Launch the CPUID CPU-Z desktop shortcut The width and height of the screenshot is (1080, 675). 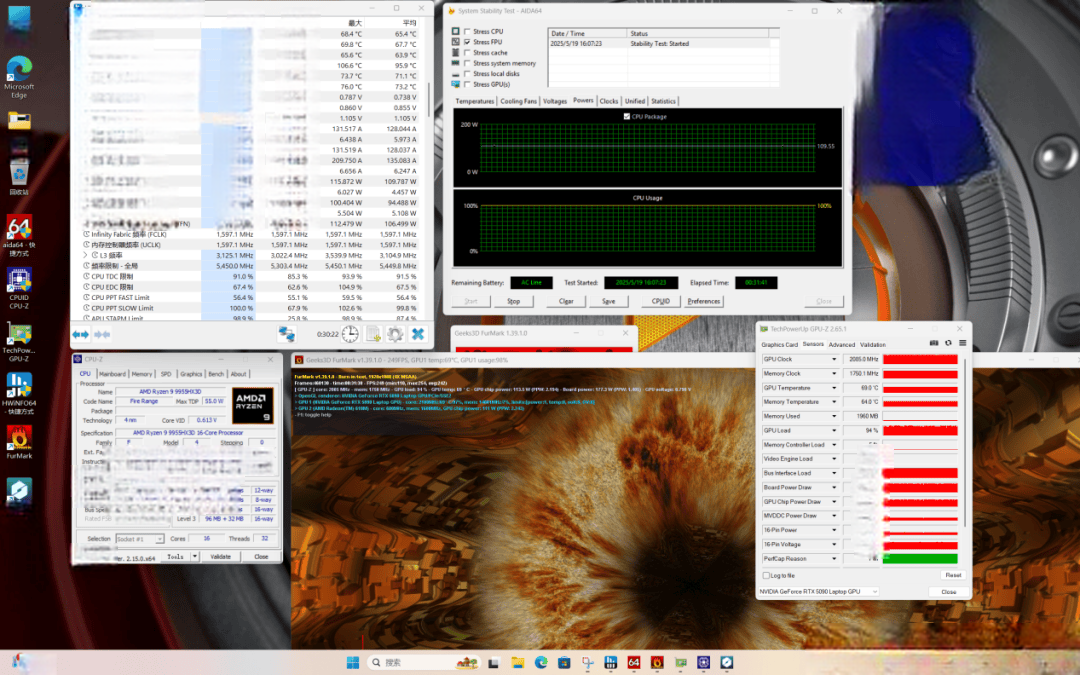coord(19,288)
